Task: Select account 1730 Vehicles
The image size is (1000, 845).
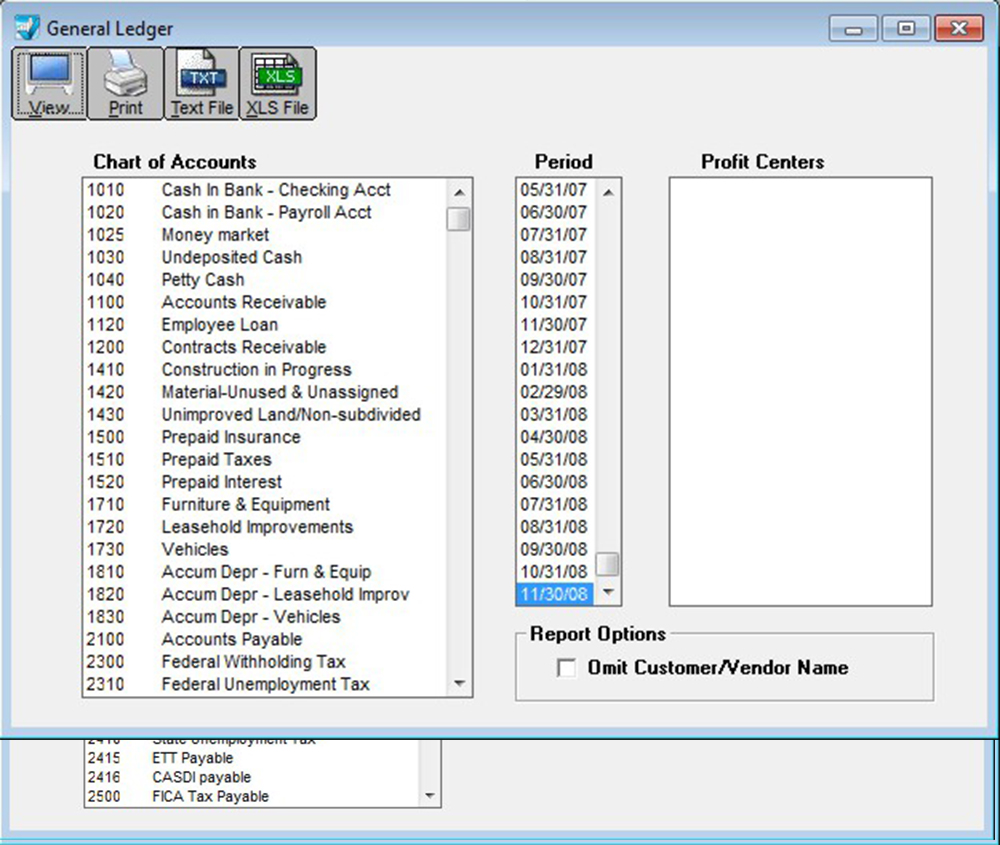Action: click(x=265, y=549)
